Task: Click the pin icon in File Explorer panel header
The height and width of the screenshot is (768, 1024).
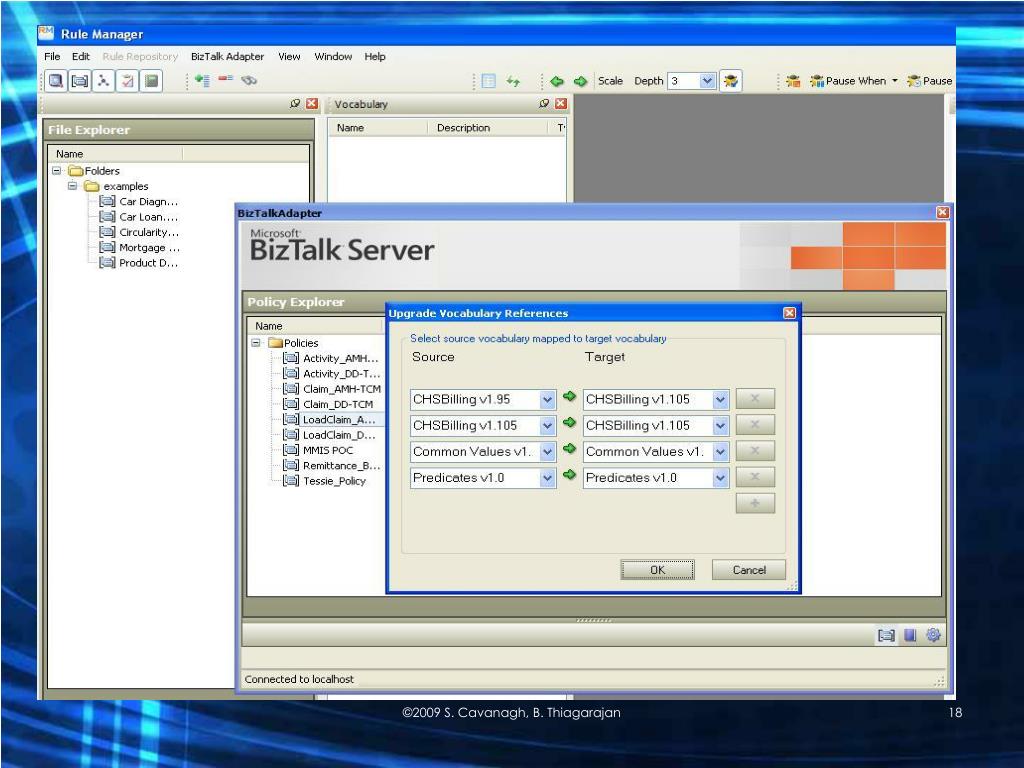Action: point(295,104)
